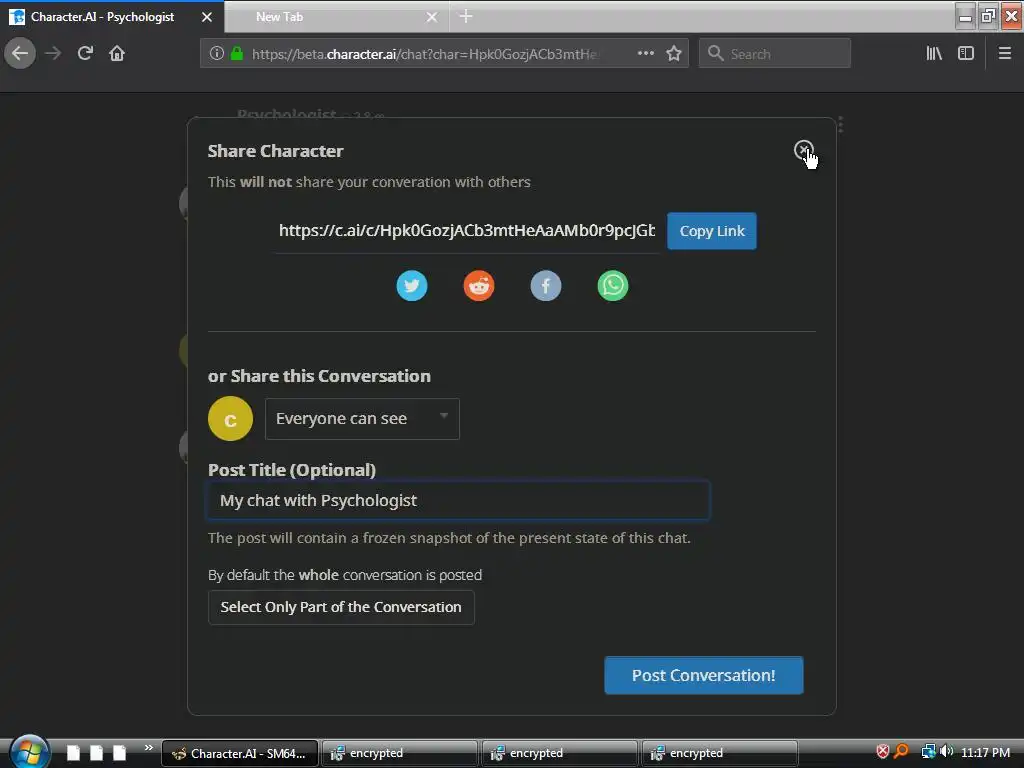
Task: Click the red security alert tray icon
Action: point(882,752)
